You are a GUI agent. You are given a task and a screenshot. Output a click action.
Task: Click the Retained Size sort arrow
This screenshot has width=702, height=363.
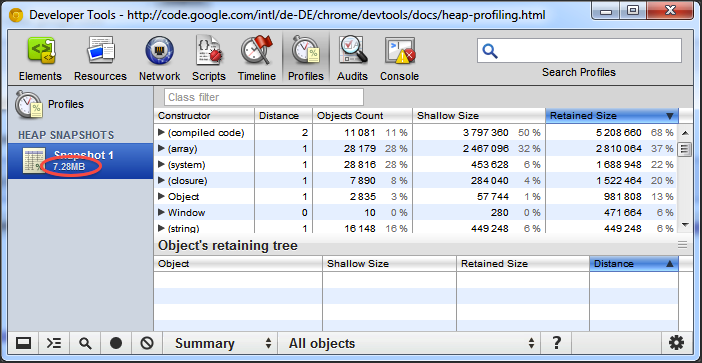pyautogui.click(x=669, y=116)
